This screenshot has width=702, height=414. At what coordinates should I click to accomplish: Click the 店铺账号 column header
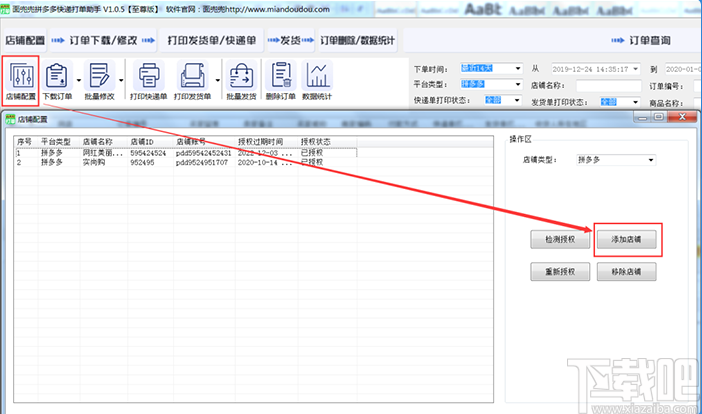coord(204,142)
